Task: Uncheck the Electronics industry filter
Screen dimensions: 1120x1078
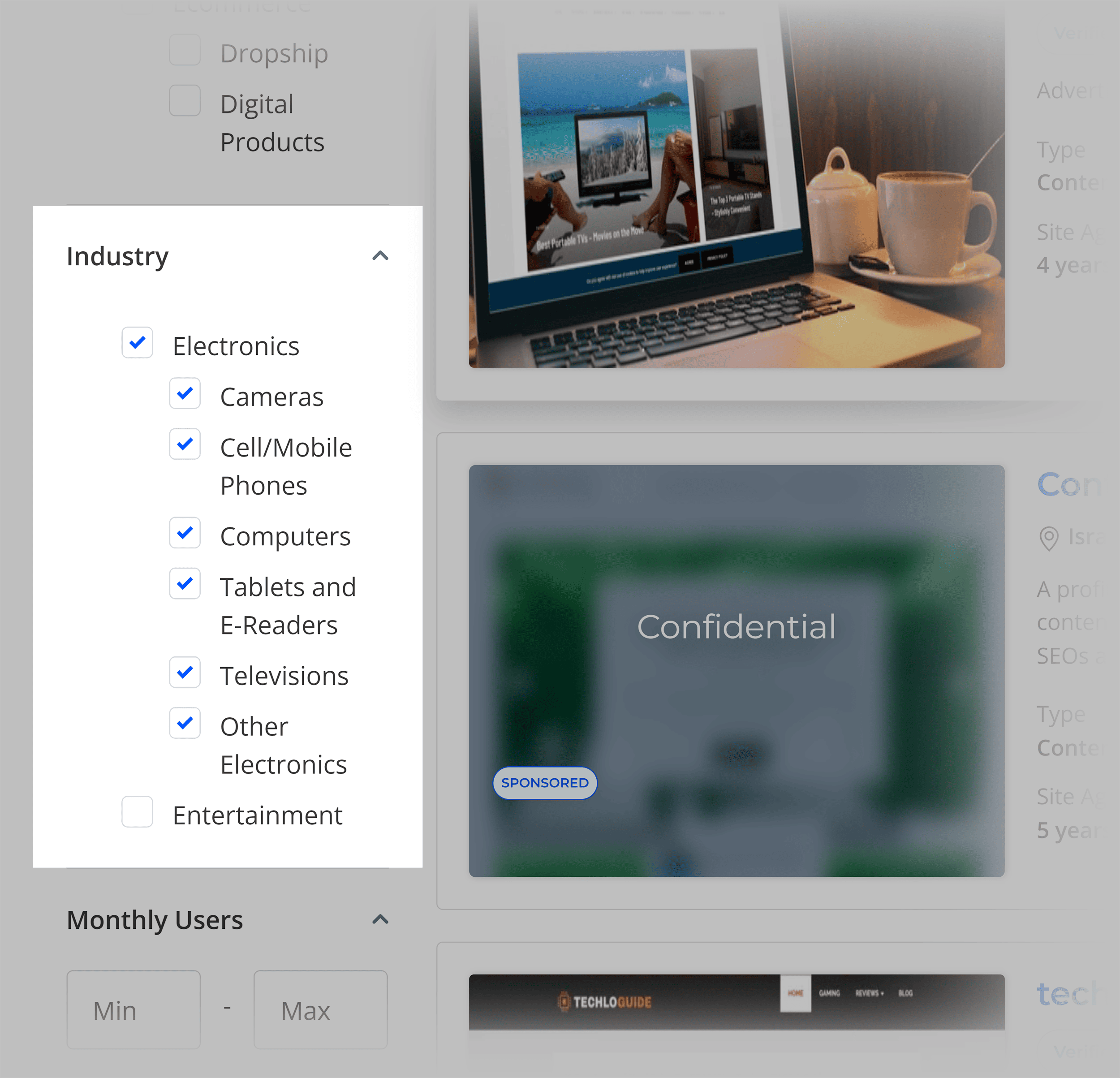Action: (x=137, y=344)
